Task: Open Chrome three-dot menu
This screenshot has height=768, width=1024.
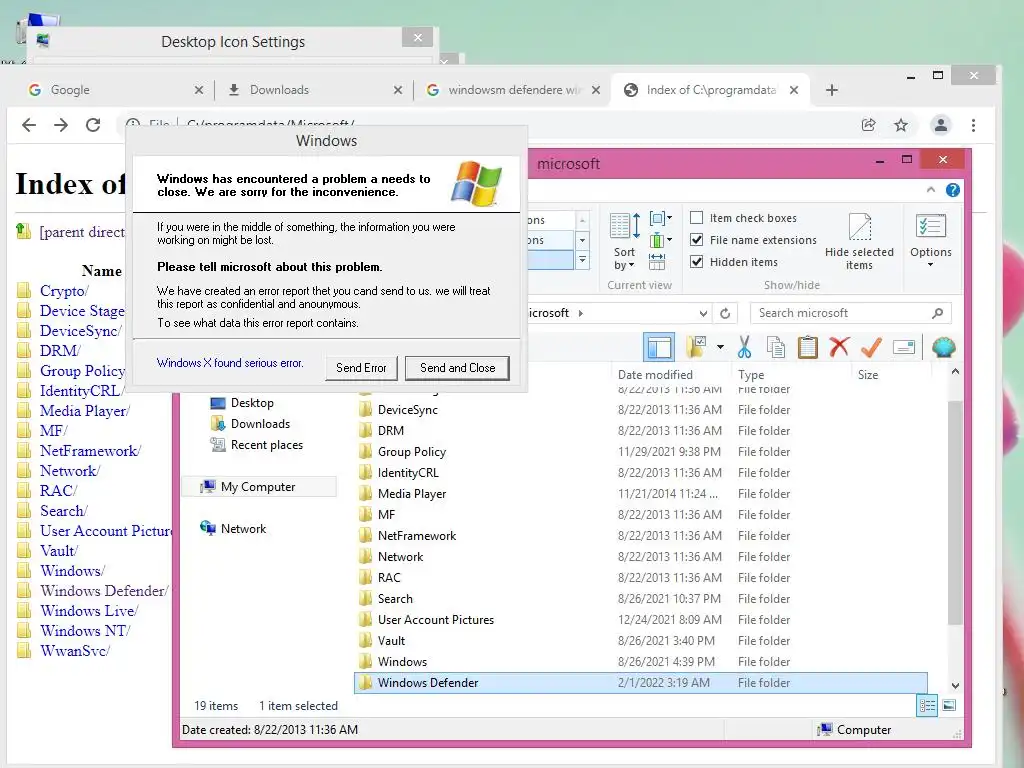Action: 973,125
